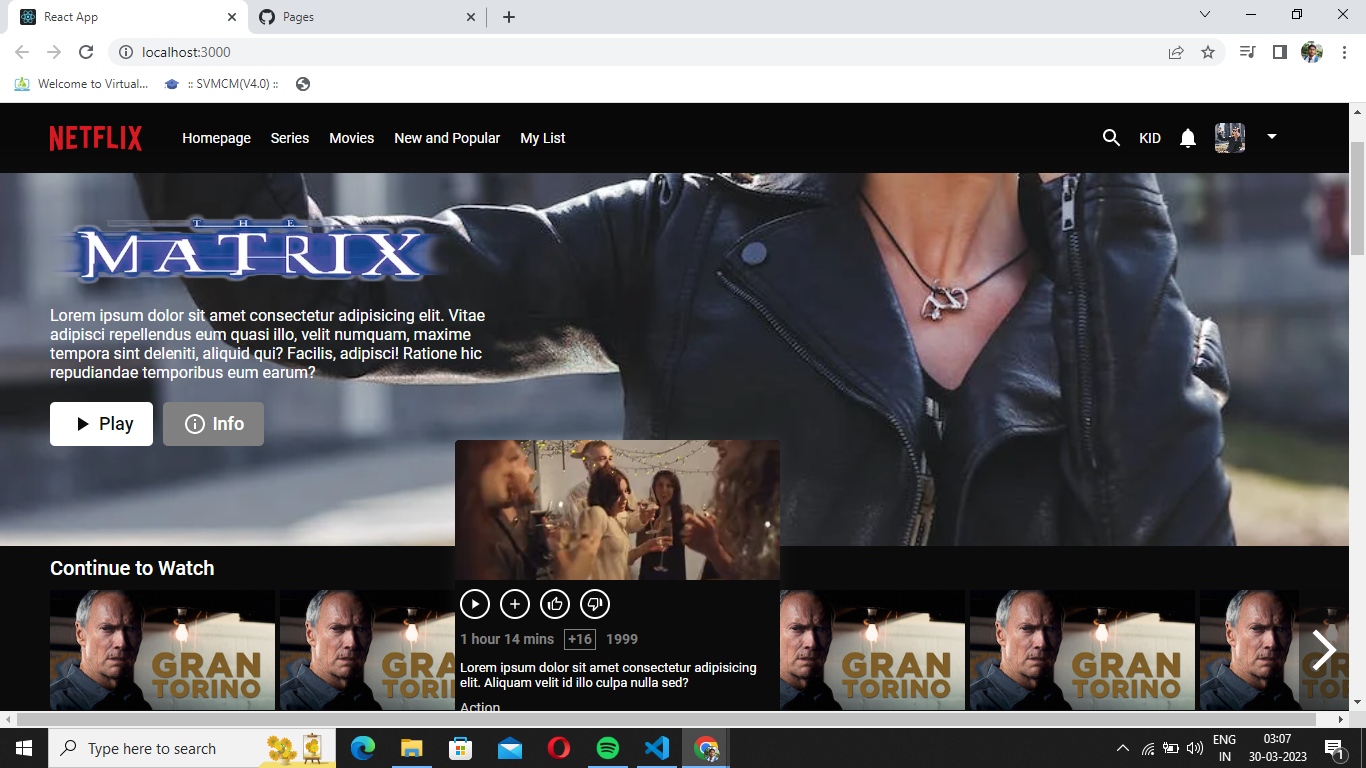Open the Welcome to Virtual... bookmark
This screenshot has width=1366, height=768.
pos(81,84)
